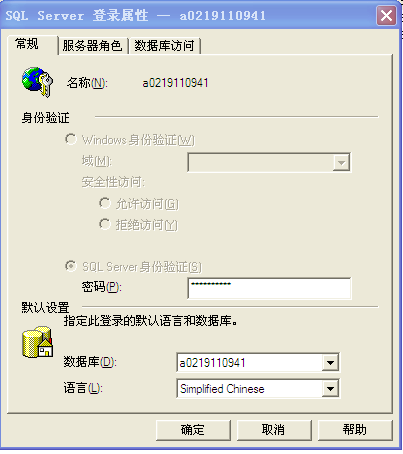Choose SQL Server 身份验证 radio button
Screen dimensions: 403x454
point(71,266)
